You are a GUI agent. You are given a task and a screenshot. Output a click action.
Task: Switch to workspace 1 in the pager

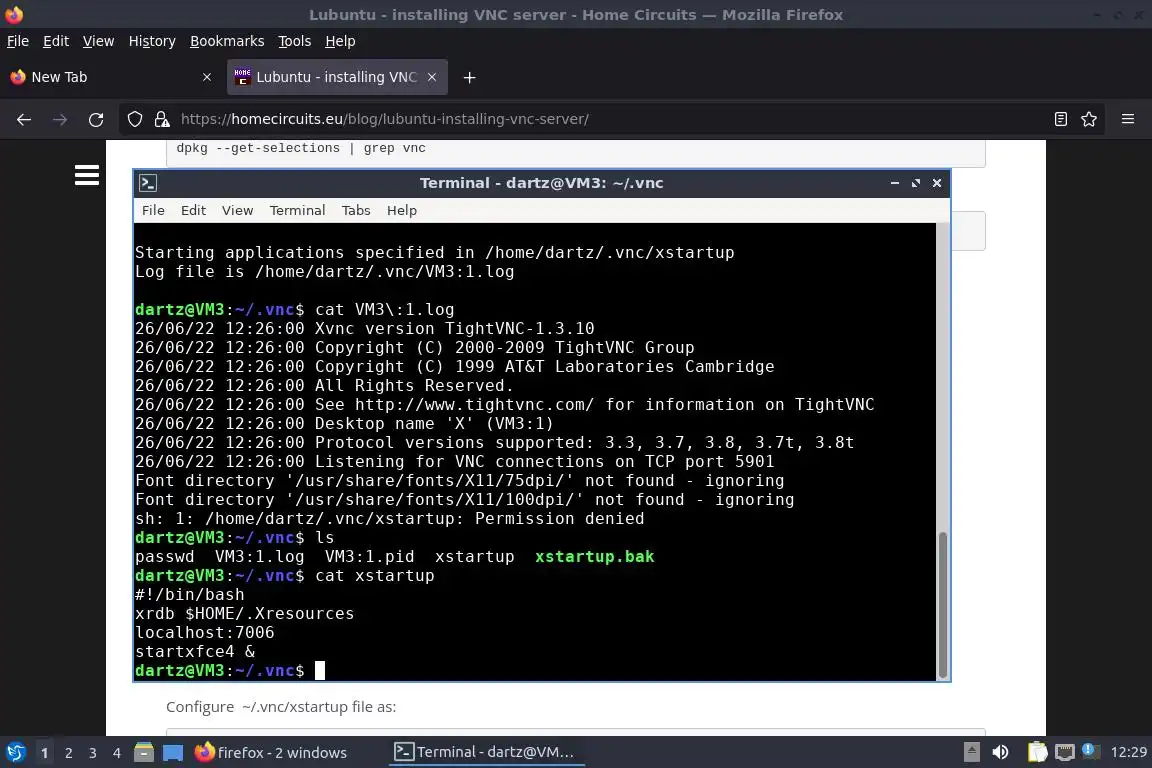(x=45, y=753)
